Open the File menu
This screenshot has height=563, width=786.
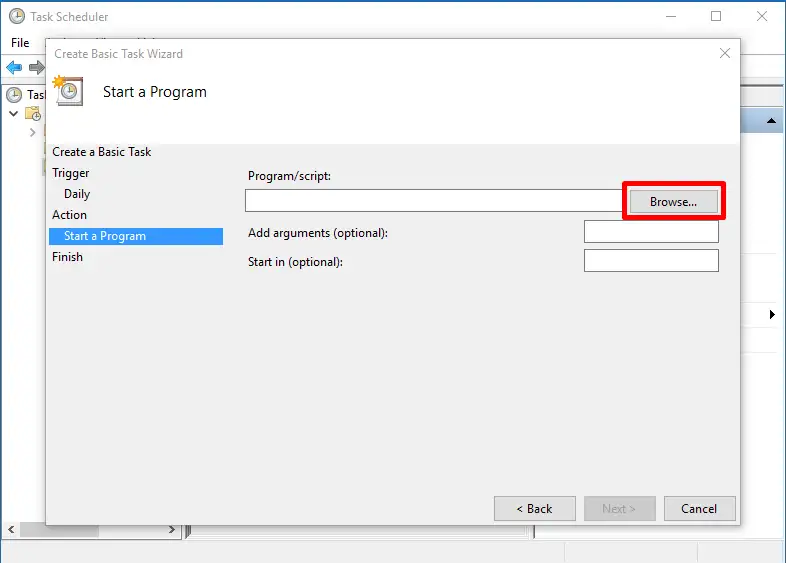click(x=20, y=43)
